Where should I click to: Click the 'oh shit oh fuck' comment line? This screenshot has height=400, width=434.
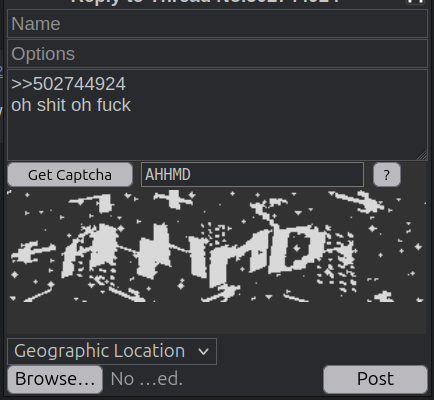[x=71, y=105]
